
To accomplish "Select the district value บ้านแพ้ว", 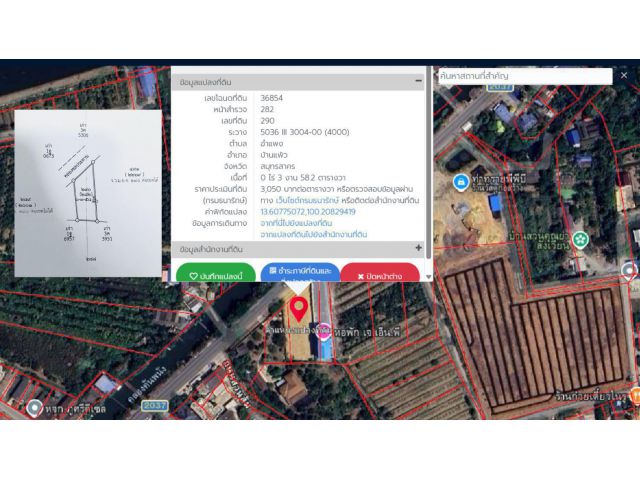I will [274, 155].
